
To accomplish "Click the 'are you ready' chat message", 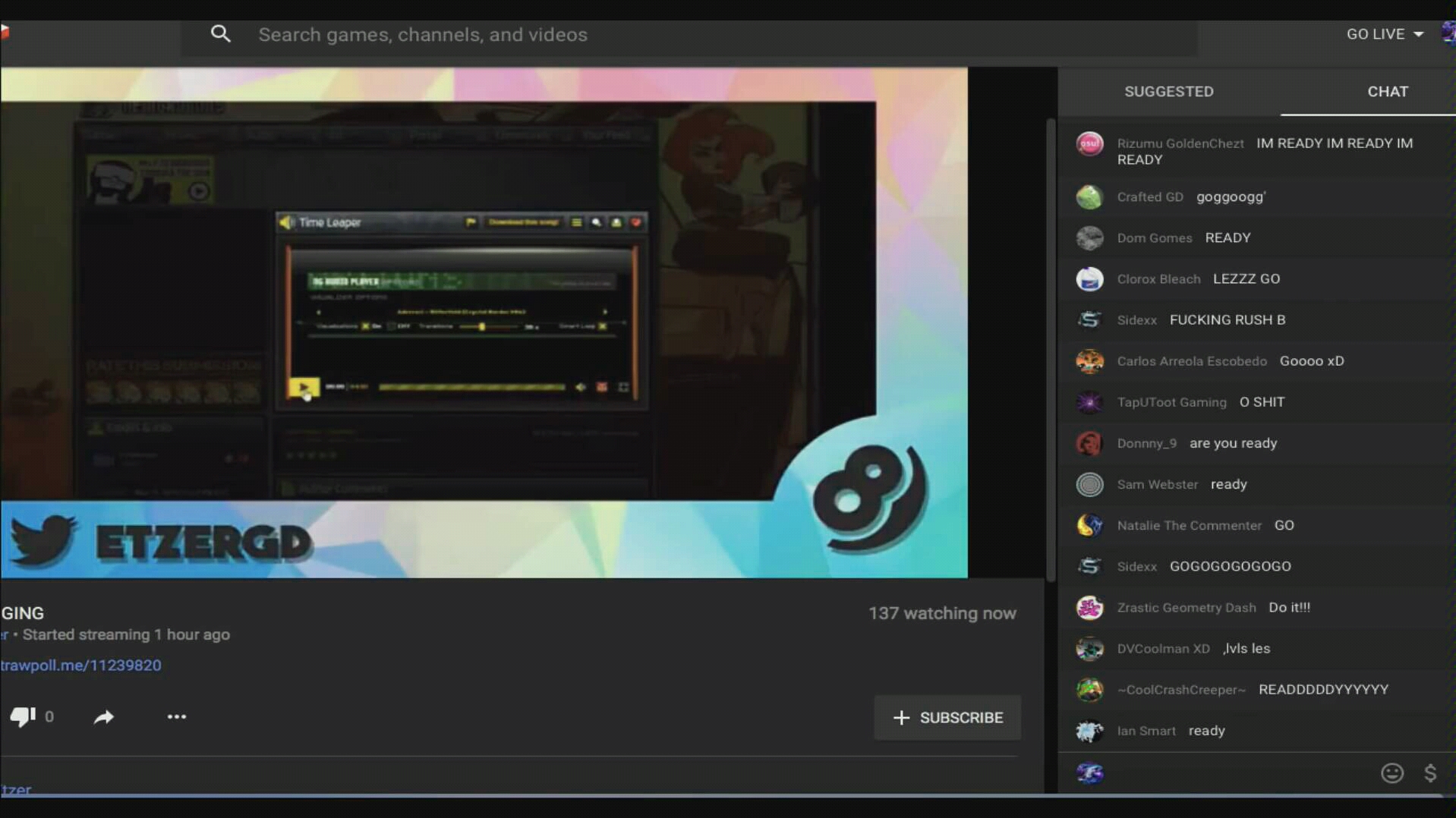I will click(x=1233, y=443).
